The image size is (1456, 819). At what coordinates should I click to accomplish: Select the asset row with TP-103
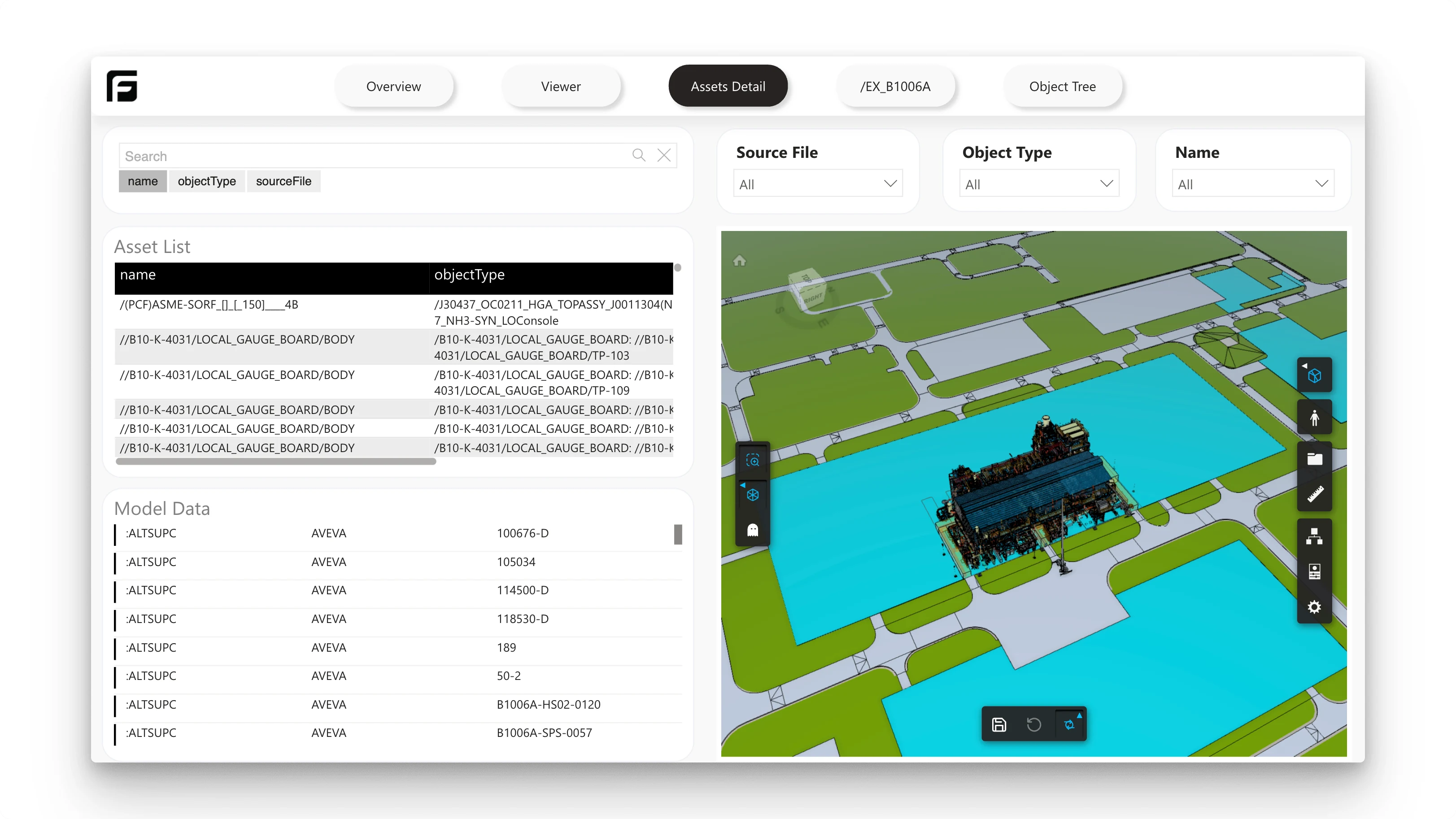click(x=393, y=347)
